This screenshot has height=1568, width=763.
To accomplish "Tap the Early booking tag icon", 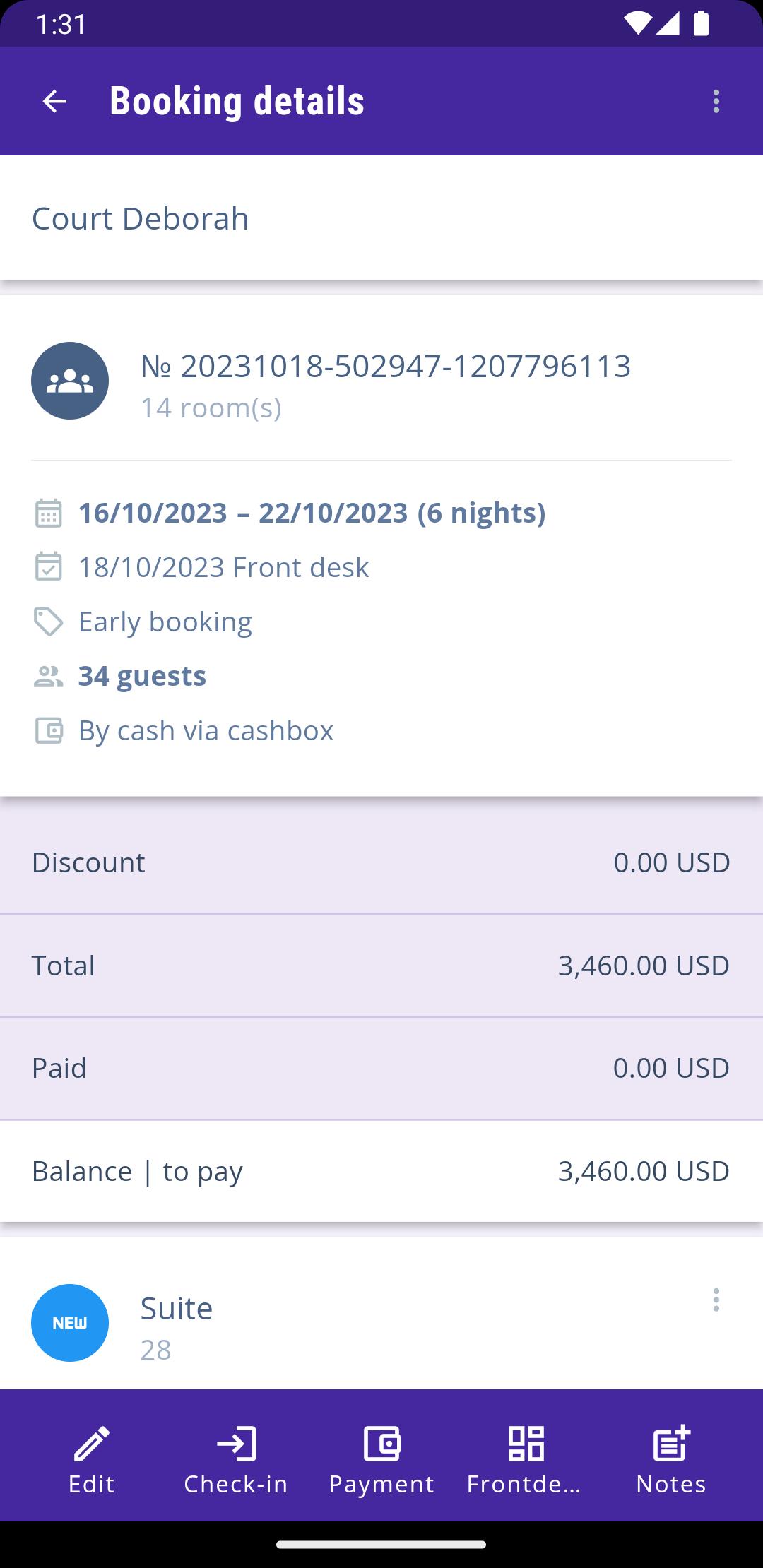I will click(x=48, y=622).
